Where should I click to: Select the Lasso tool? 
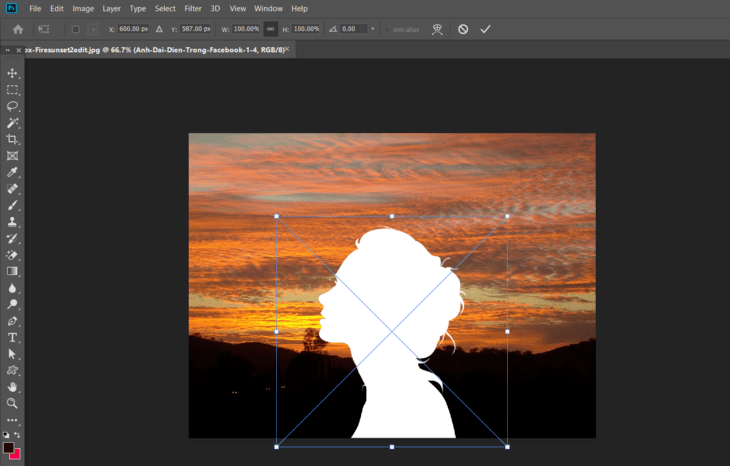tap(12, 106)
